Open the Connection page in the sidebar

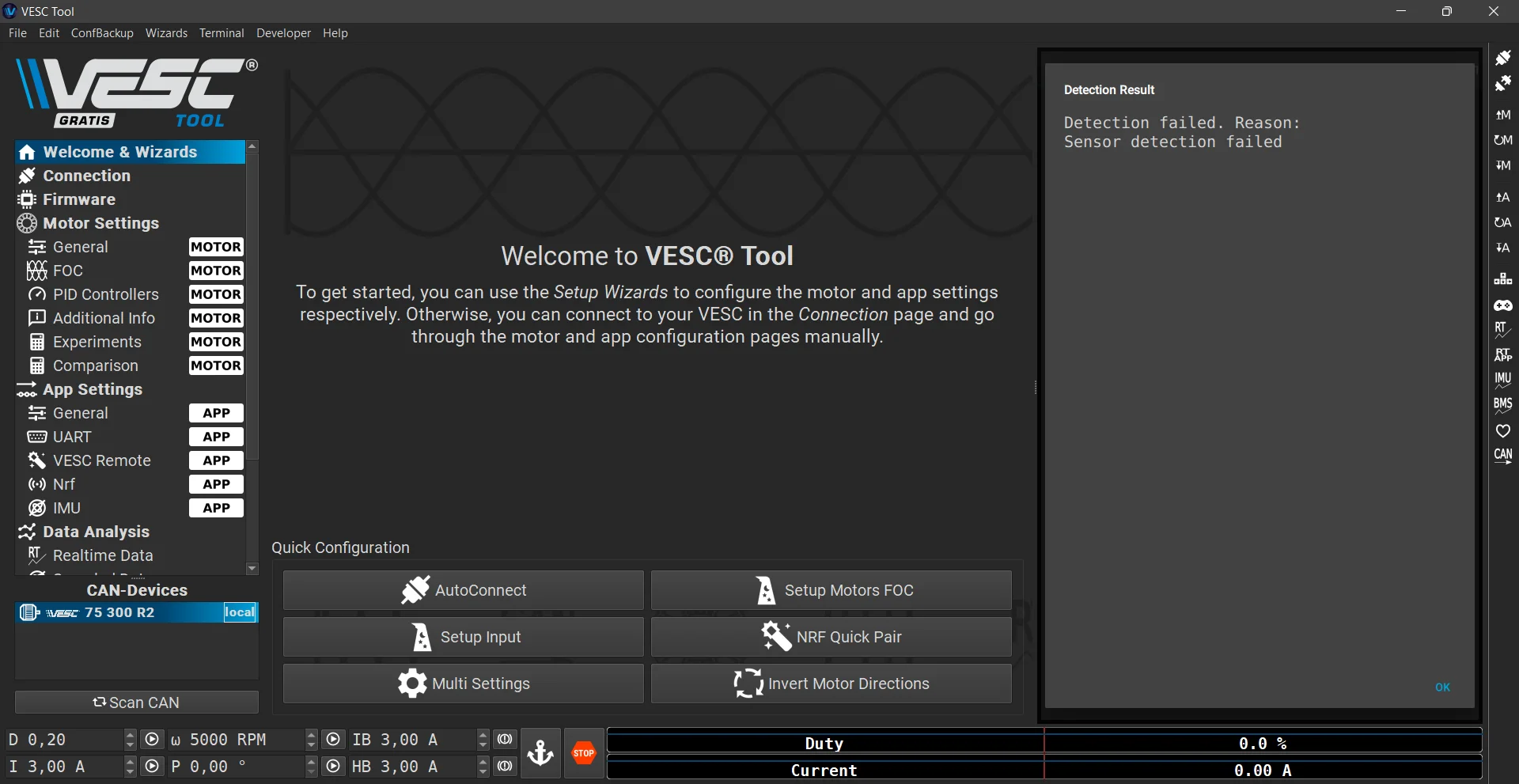click(x=130, y=176)
